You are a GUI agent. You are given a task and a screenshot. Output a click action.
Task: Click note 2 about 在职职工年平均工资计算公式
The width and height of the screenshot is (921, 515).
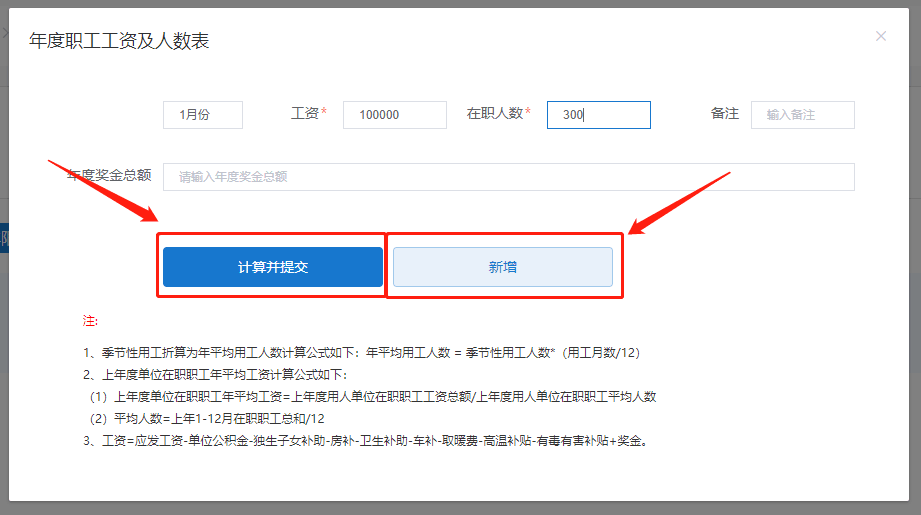[215, 375]
